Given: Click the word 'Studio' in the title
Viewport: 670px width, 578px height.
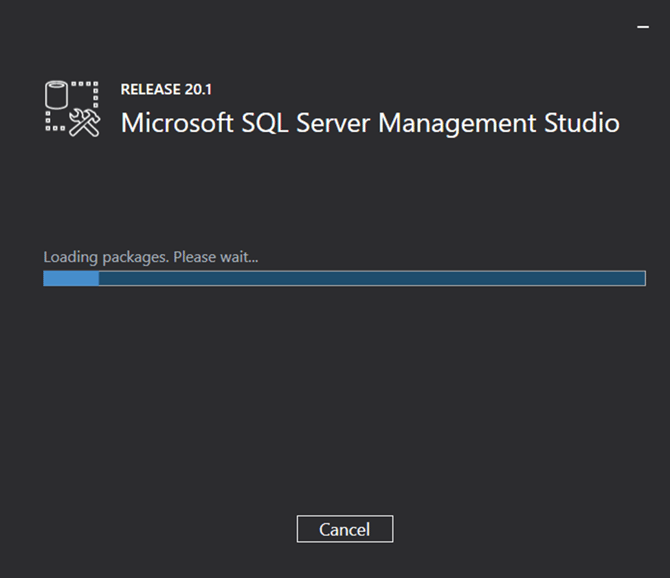Looking at the screenshot, I should (580, 123).
